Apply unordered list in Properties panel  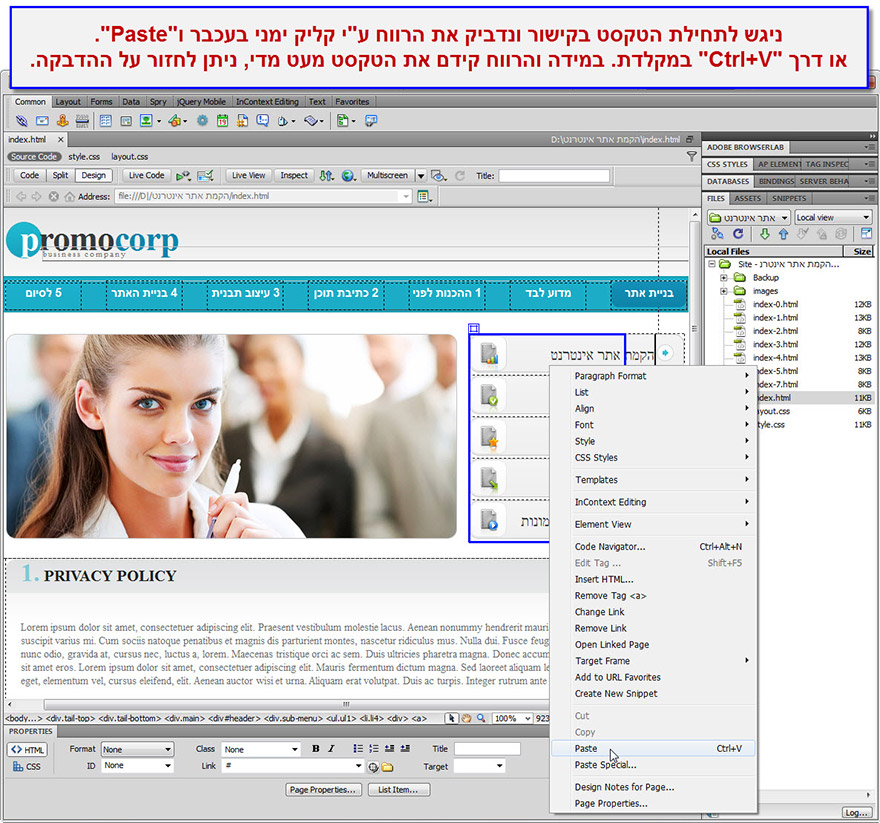coord(358,748)
